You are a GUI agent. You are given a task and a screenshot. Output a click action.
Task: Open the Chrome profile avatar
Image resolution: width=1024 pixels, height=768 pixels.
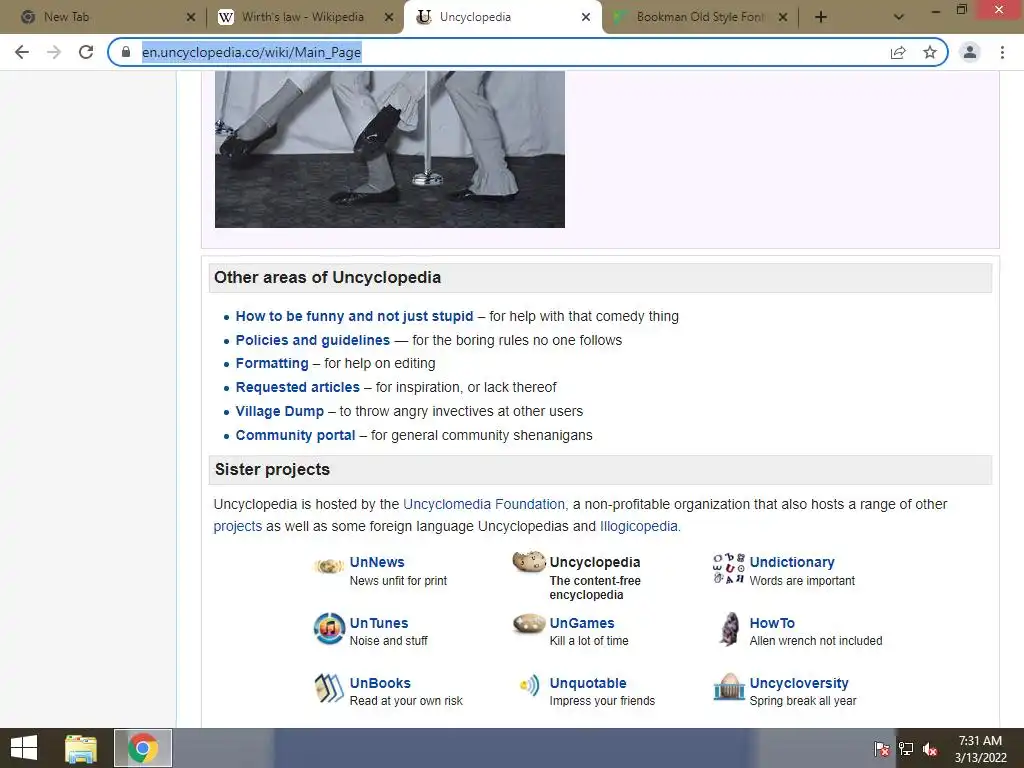click(970, 52)
